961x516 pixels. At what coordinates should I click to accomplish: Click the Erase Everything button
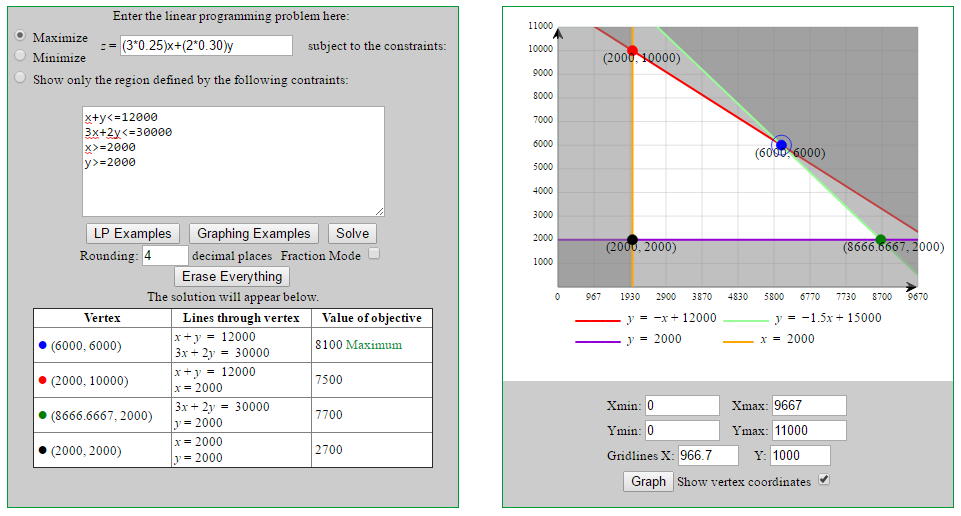232,276
